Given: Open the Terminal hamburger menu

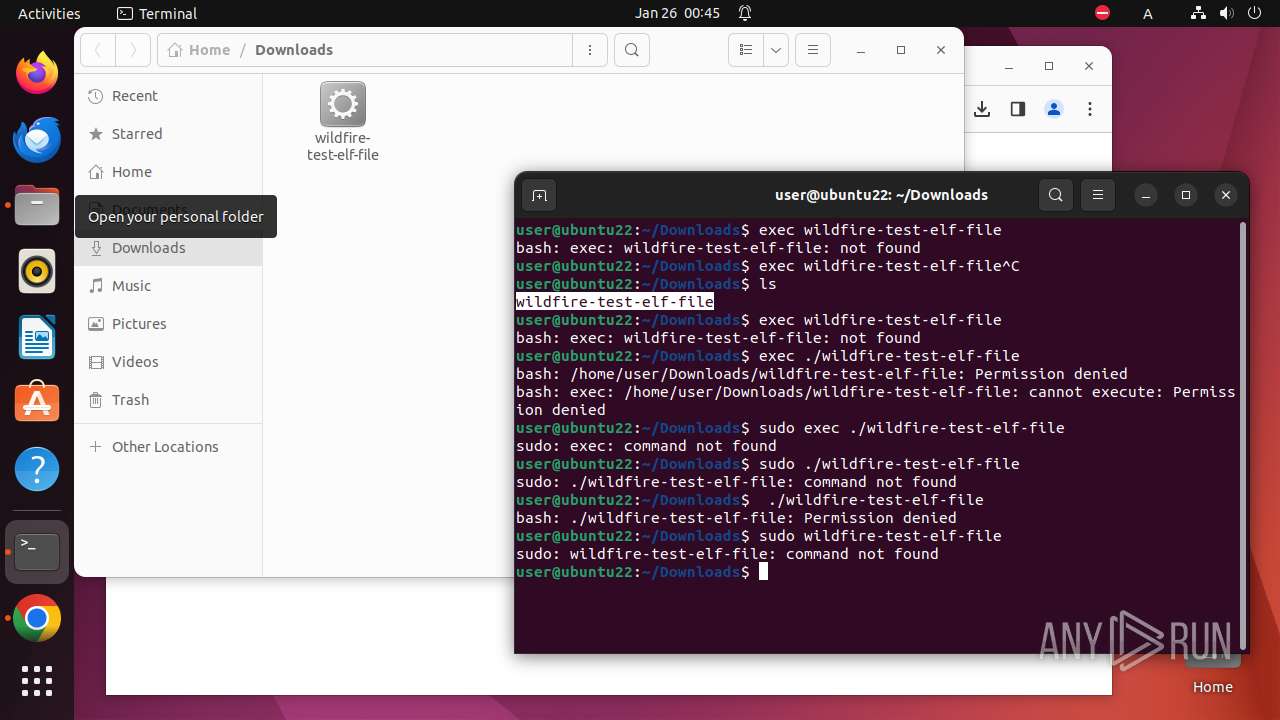Looking at the screenshot, I should pyautogui.click(x=1098, y=195).
